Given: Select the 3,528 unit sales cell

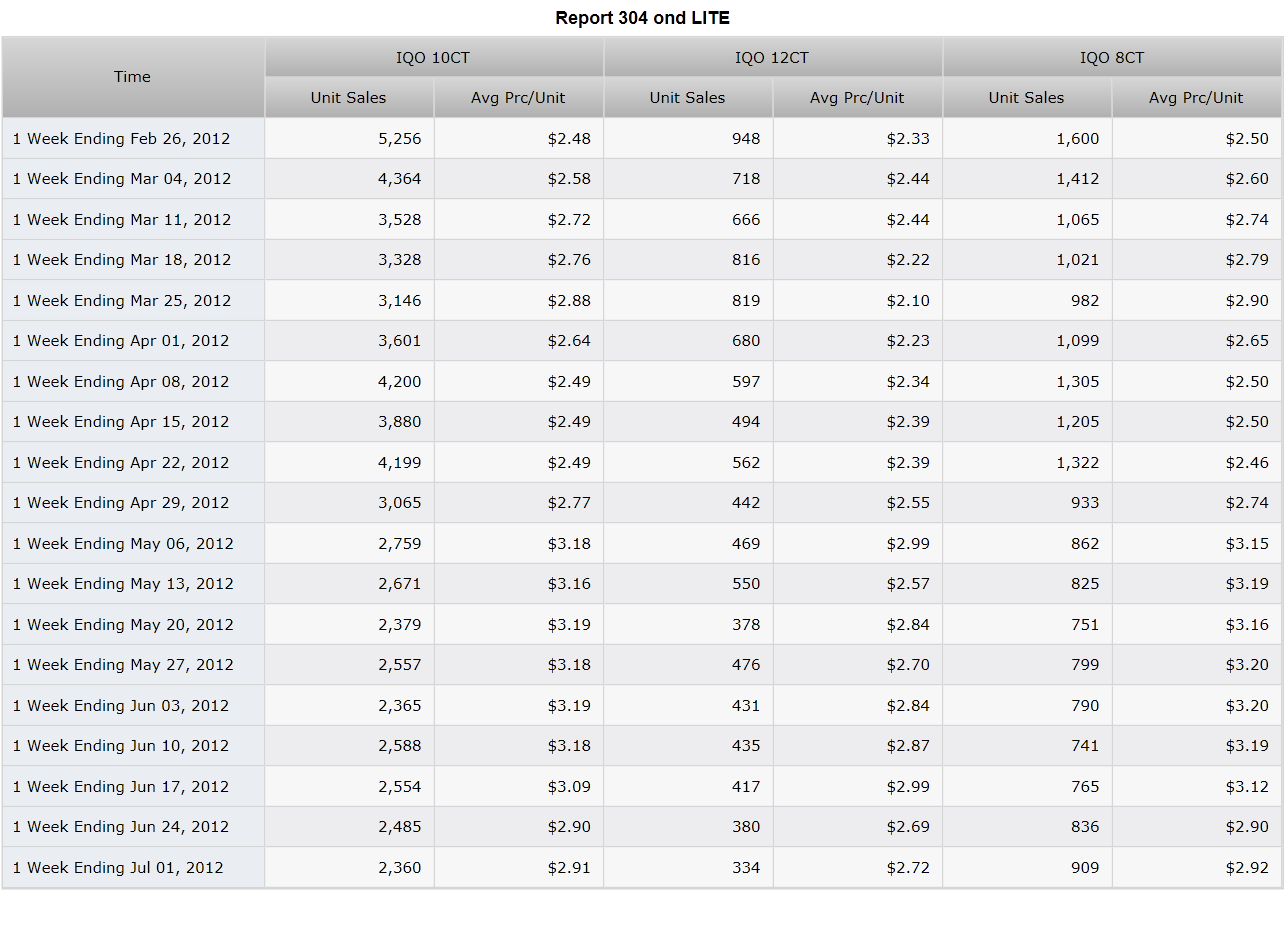Looking at the screenshot, I should pos(349,220).
